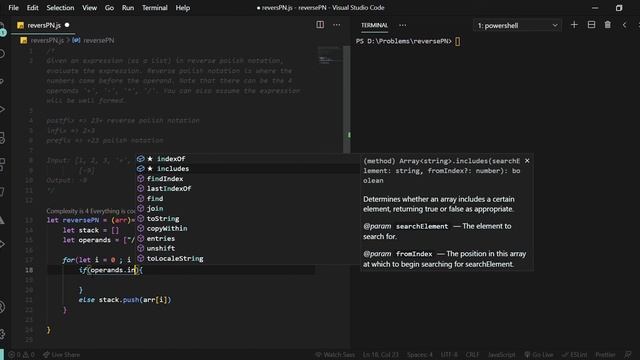640x360 pixels.
Task: Open the Selection menu
Action: point(60,8)
